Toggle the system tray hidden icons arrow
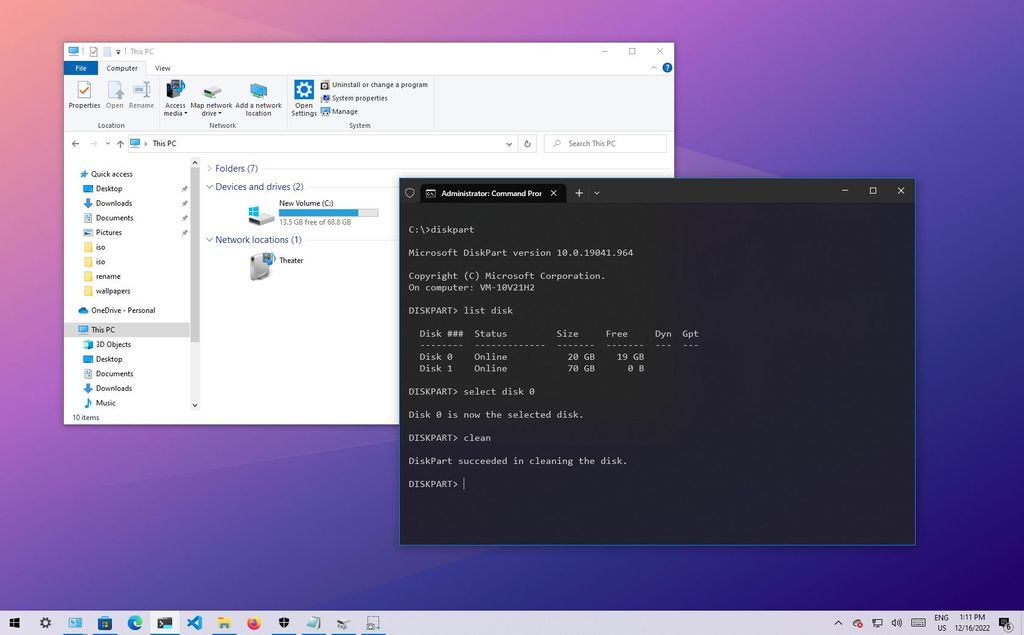This screenshot has height=635, width=1024. click(837, 621)
